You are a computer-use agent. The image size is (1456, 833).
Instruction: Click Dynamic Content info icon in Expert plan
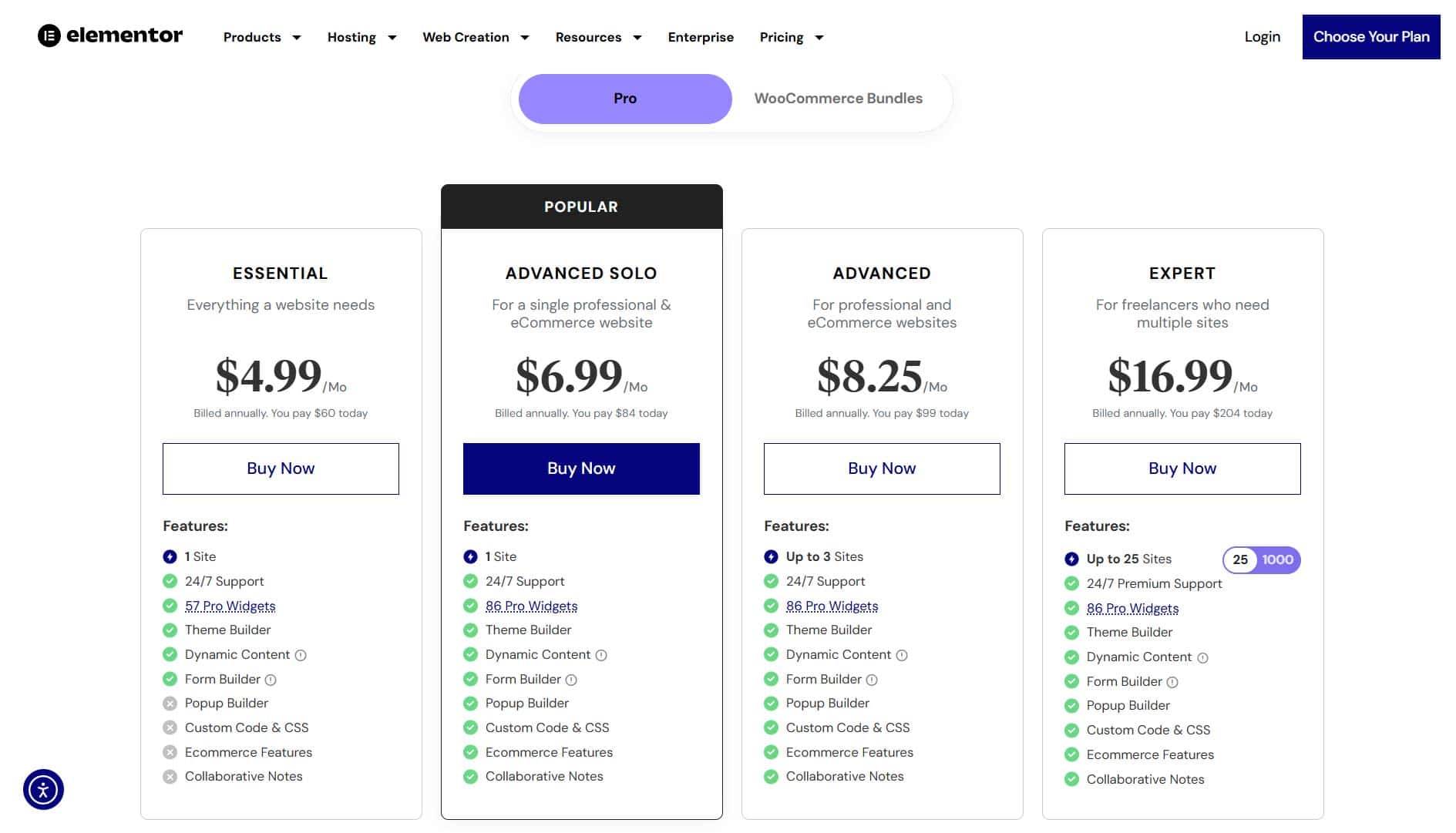point(1202,657)
